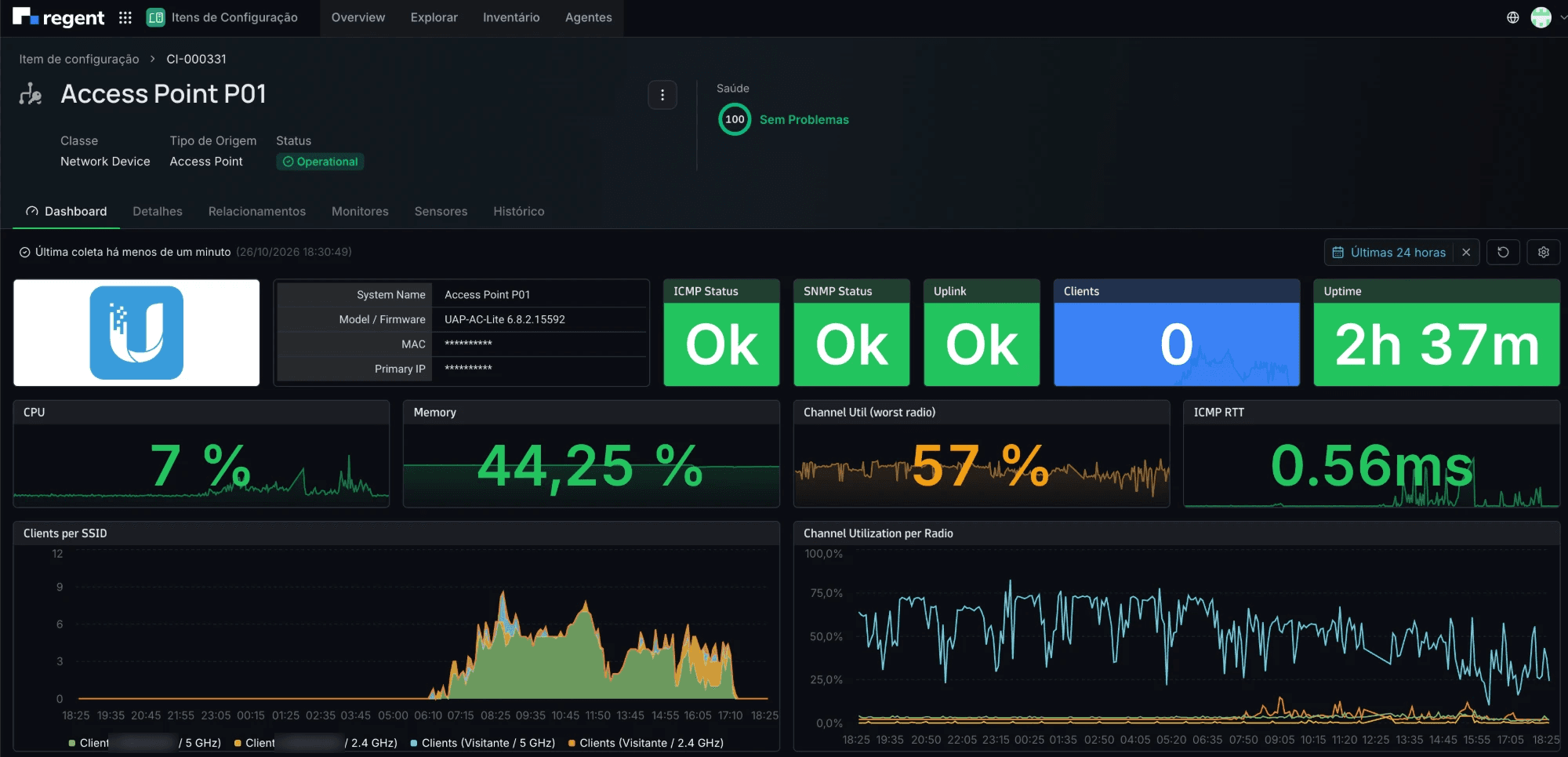Click the network device icon beside title
Viewport: 1568px width, 757px height.
31,94
